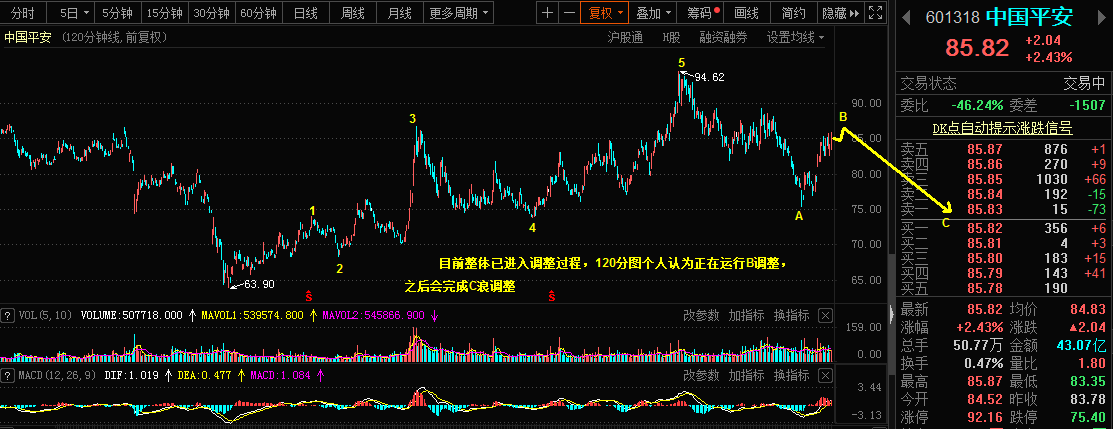
Task: Open the 5日 dropdown
Action: coord(71,13)
